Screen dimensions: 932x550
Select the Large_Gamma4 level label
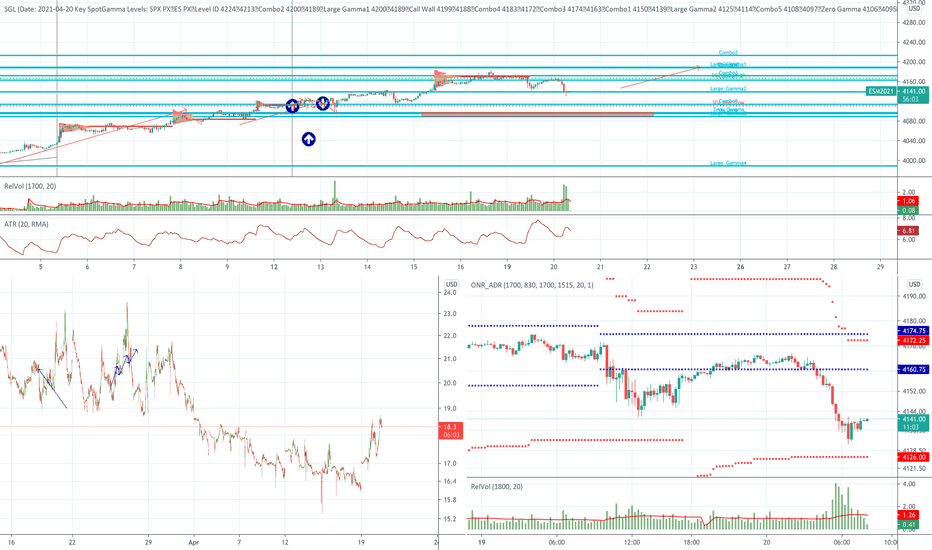728,163
